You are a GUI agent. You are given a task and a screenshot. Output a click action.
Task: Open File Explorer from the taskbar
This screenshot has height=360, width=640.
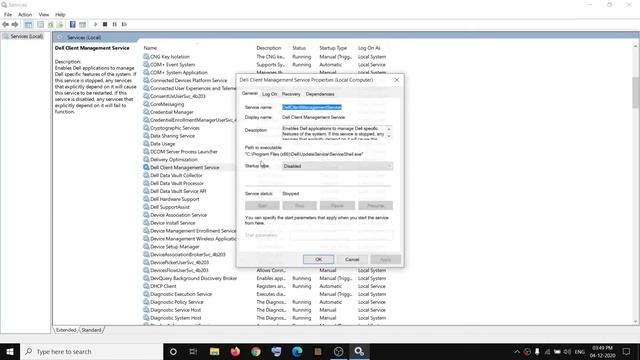(x=214, y=351)
